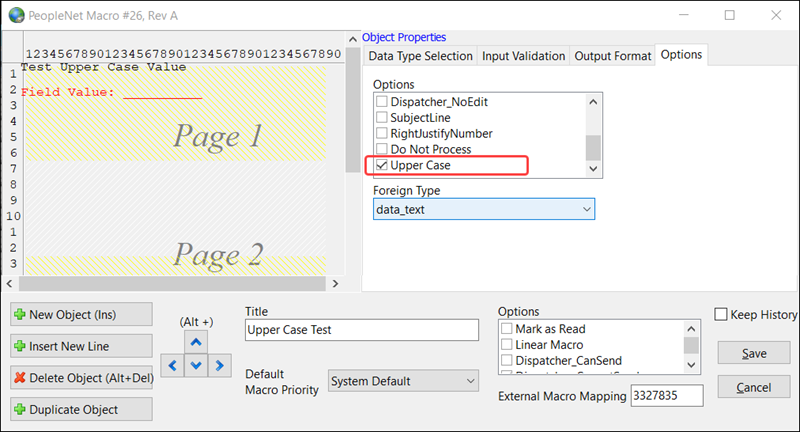
Task: Click the green plus on Duplicate Object
Action: (20, 410)
